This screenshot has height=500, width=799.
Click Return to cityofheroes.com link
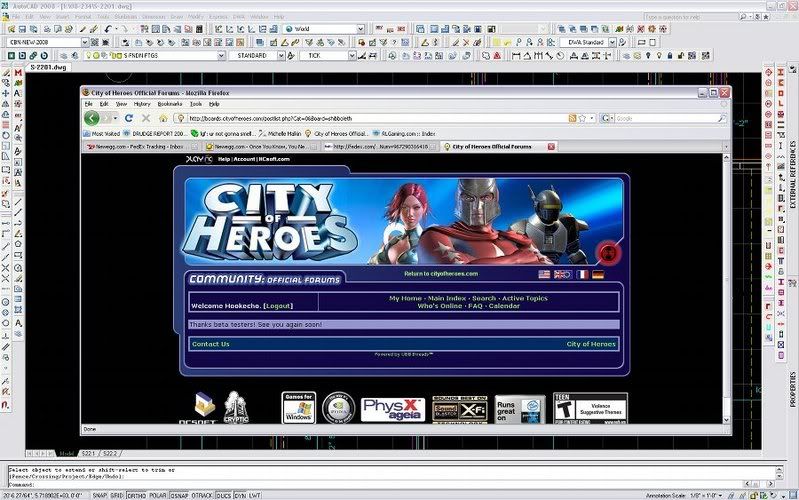[441, 274]
